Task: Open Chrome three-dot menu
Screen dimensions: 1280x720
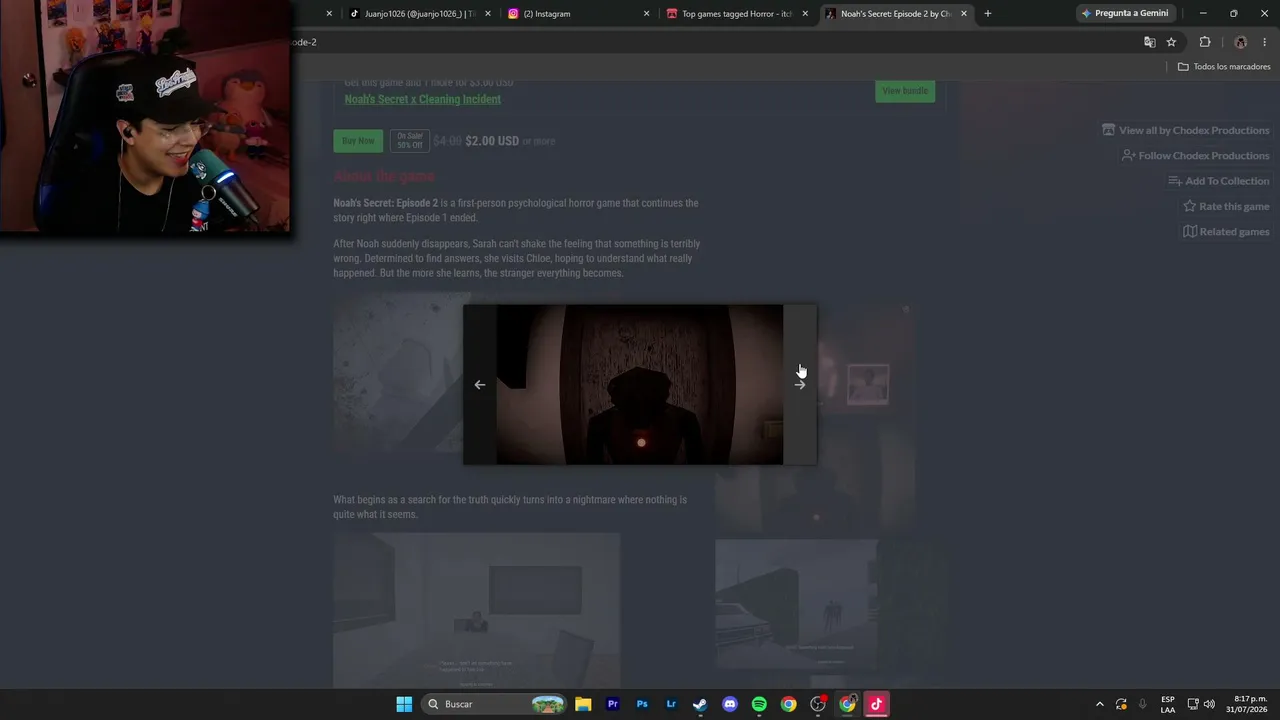Action: coord(1265,42)
